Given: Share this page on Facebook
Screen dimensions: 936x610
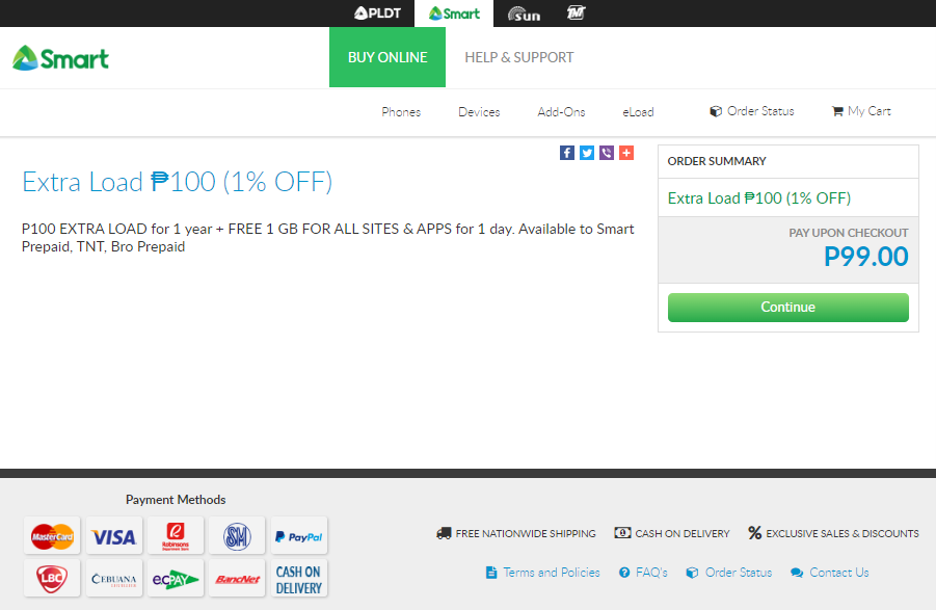Looking at the screenshot, I should 567,153.
